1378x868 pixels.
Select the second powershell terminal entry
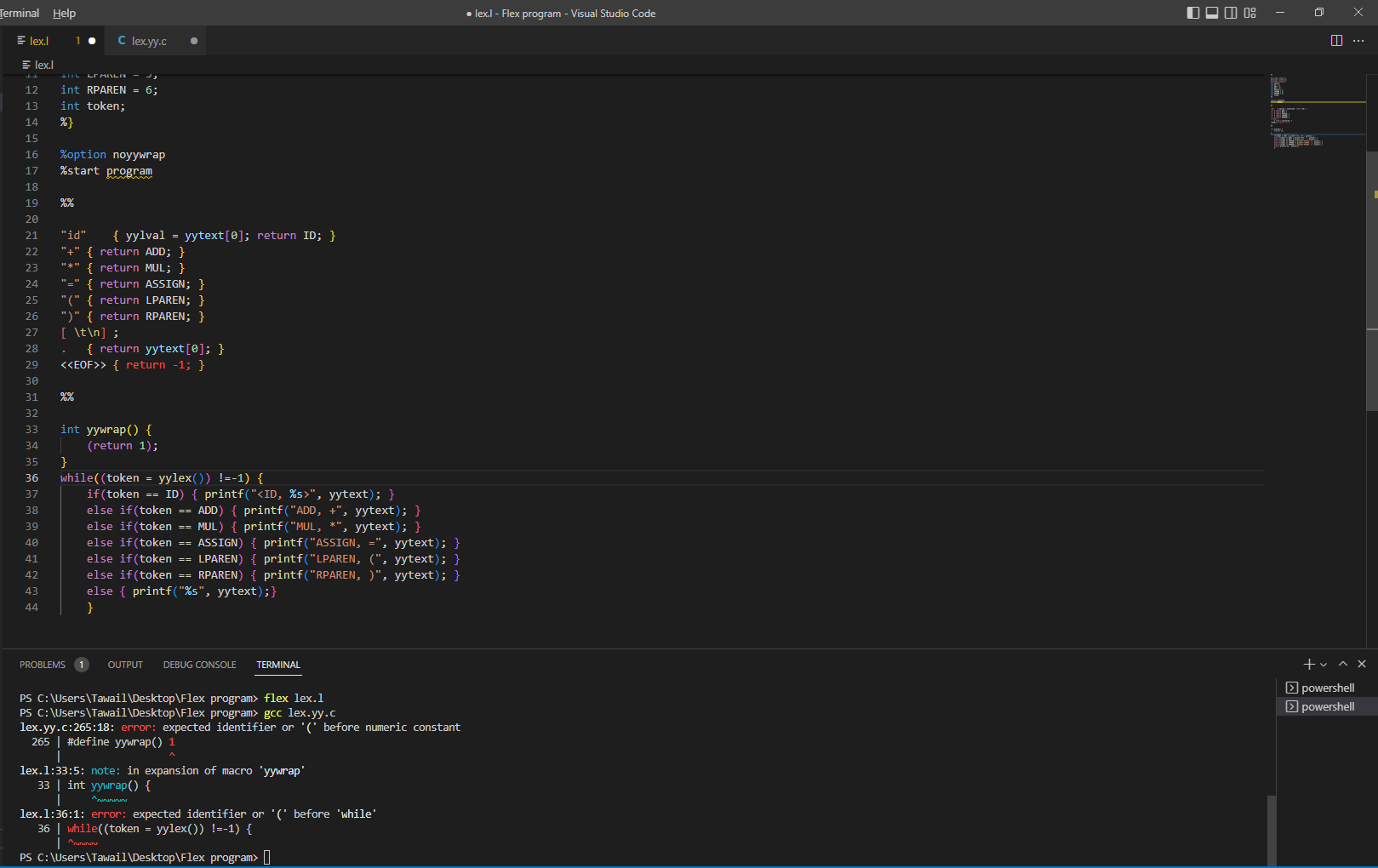[x=1327, y=706]
